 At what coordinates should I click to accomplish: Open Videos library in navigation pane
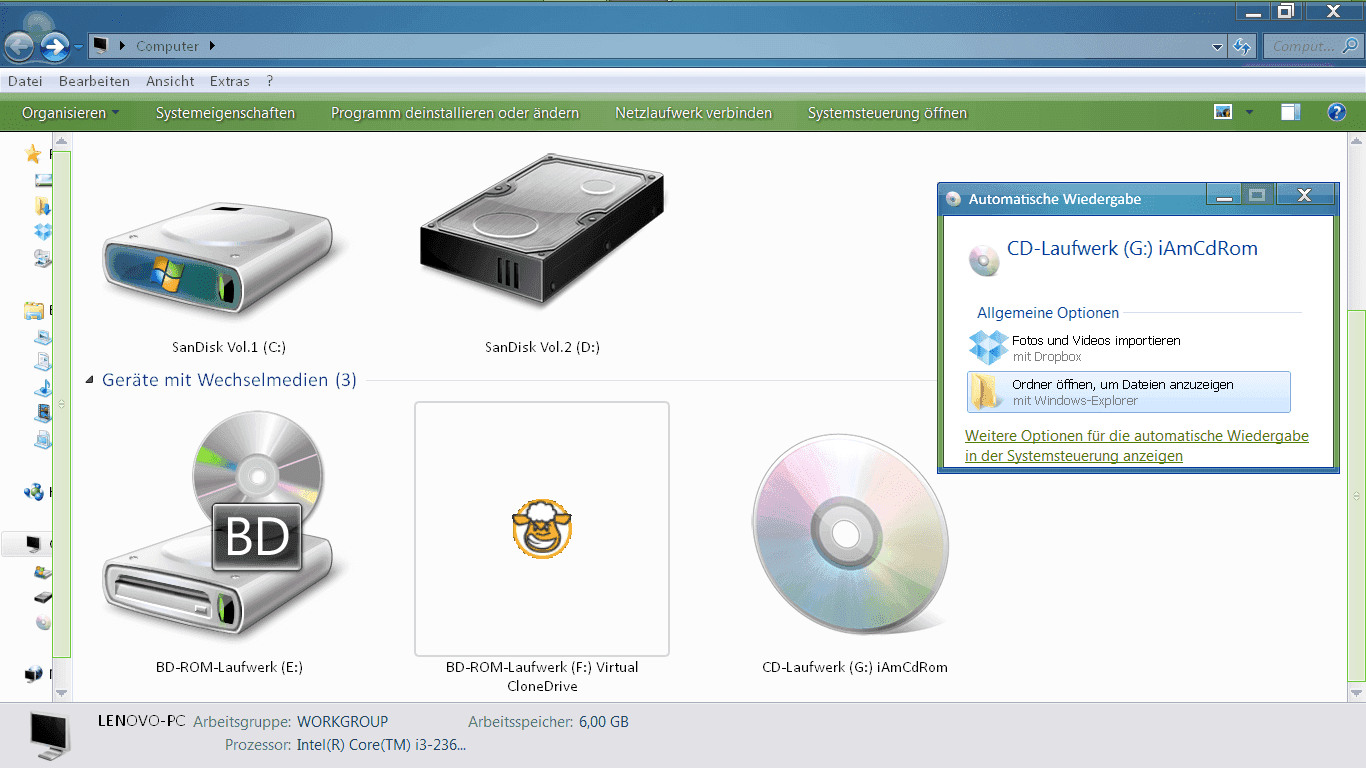[42, 412]
